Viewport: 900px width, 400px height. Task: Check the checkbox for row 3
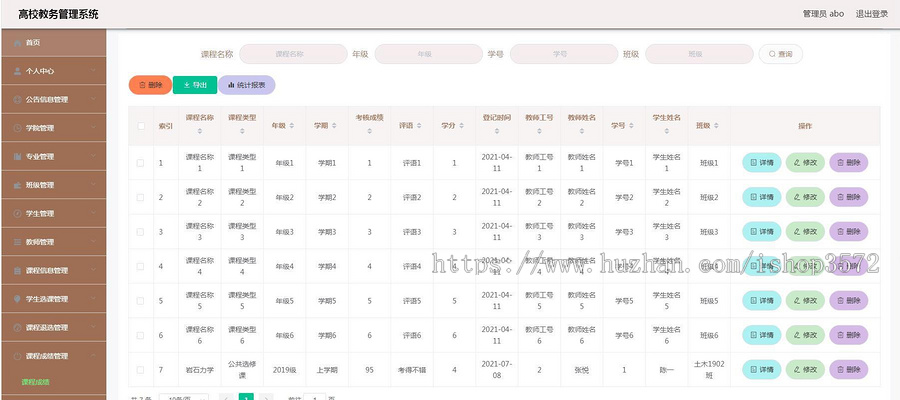click(141, 232)
